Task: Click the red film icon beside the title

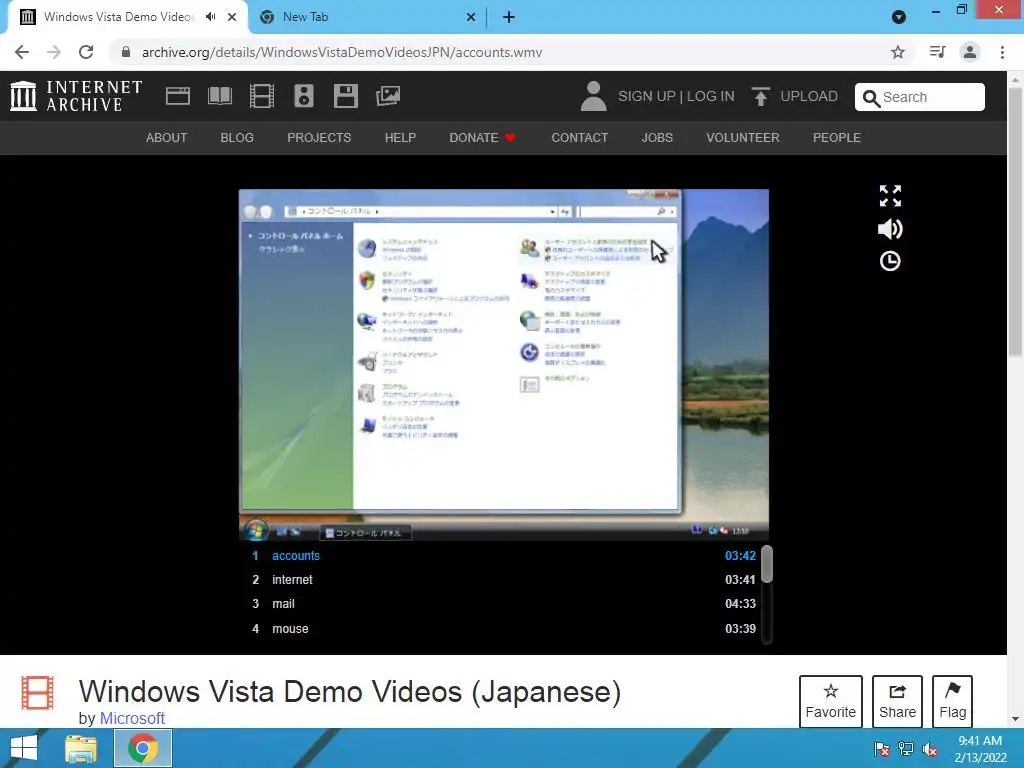Action: click(x=37, y=692)
